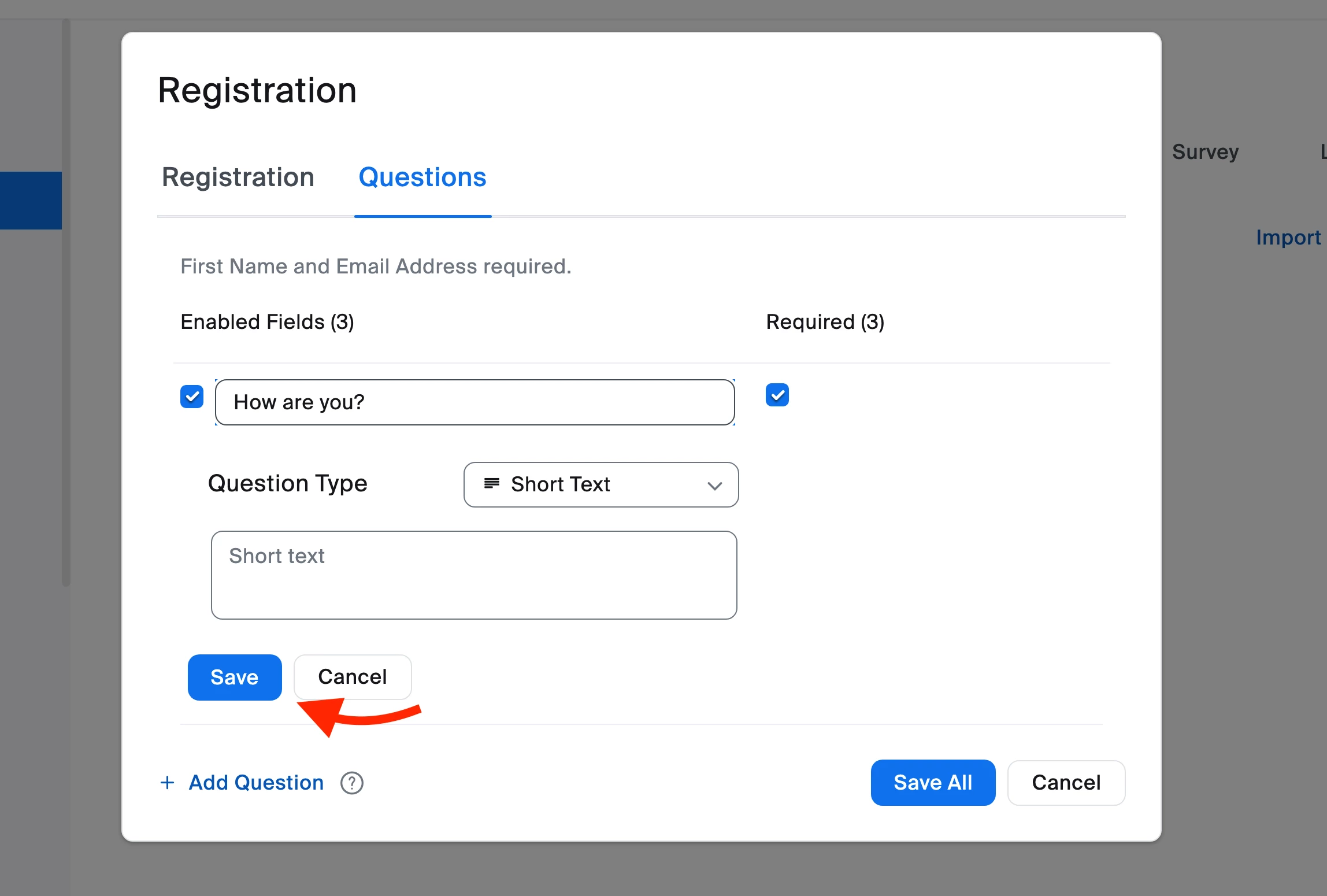Click the short text lines icon

(x=491, y=483)
